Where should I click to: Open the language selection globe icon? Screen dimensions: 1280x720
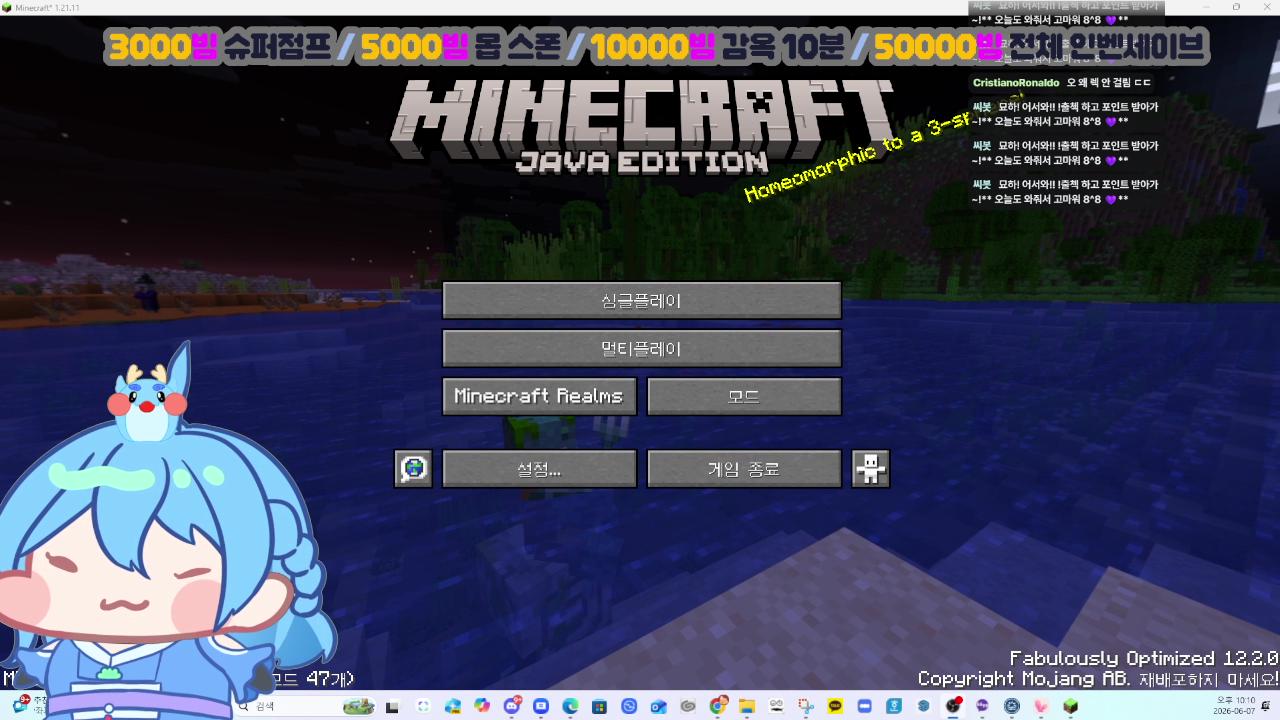pos(413,468)
